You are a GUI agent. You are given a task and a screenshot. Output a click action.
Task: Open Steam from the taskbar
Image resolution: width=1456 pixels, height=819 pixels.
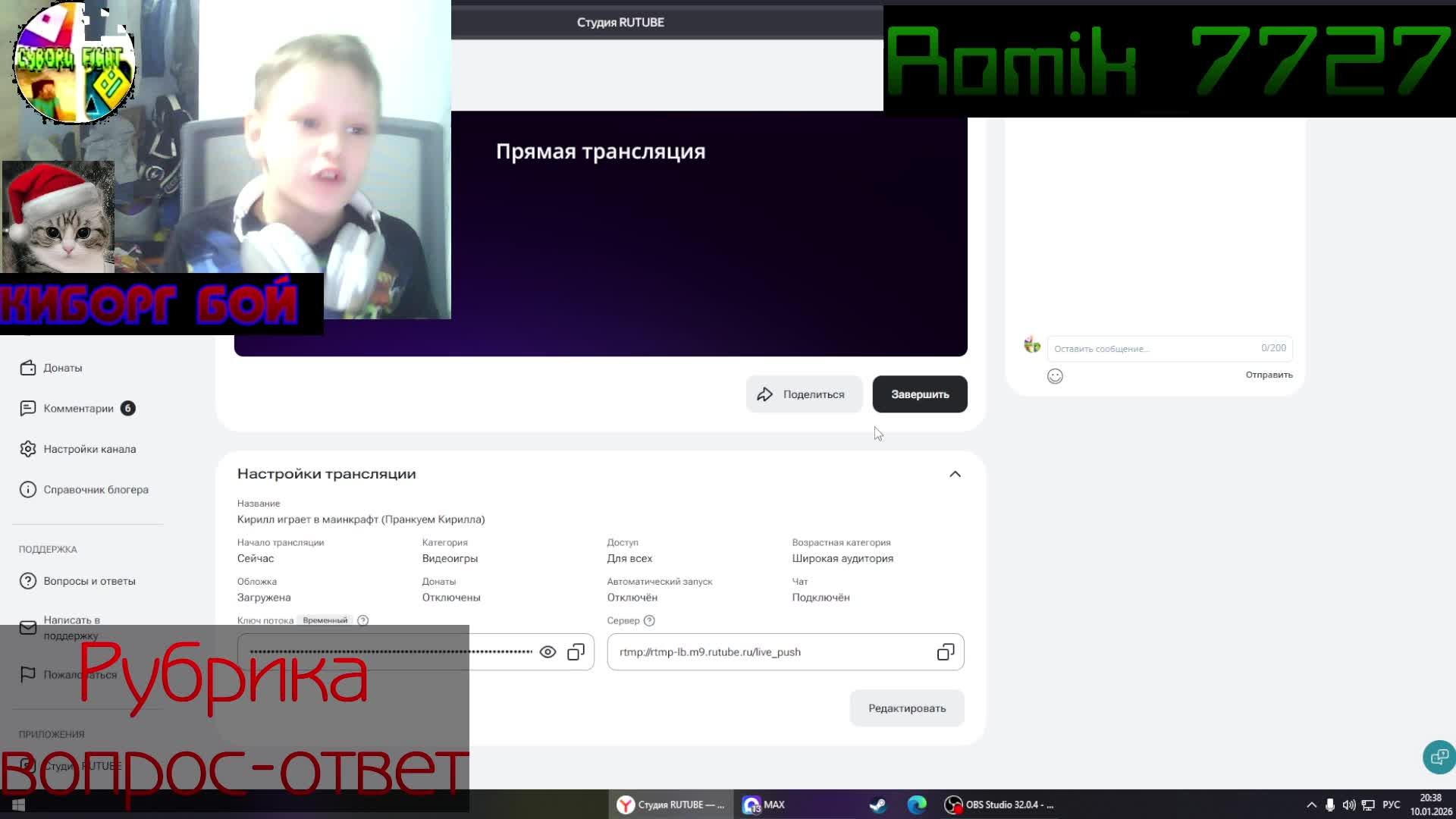(877, 805)
